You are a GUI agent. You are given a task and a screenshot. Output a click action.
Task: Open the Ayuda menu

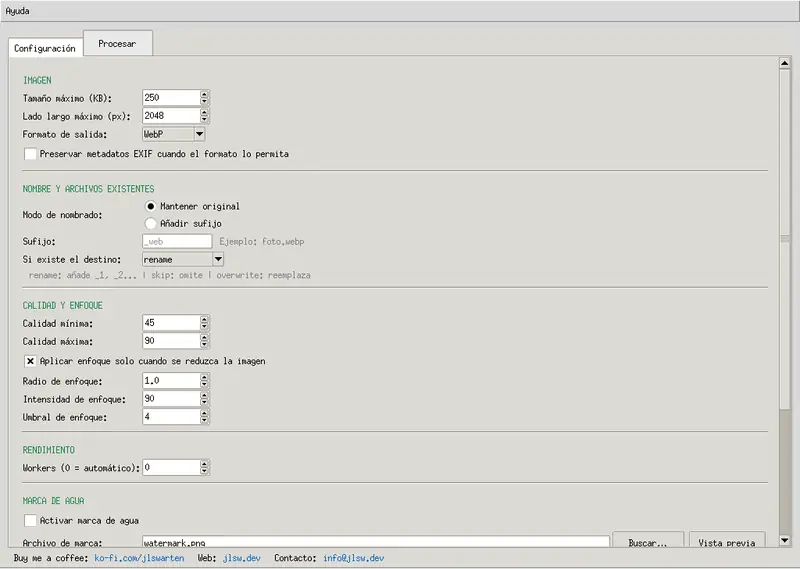[x=17, y=11]
